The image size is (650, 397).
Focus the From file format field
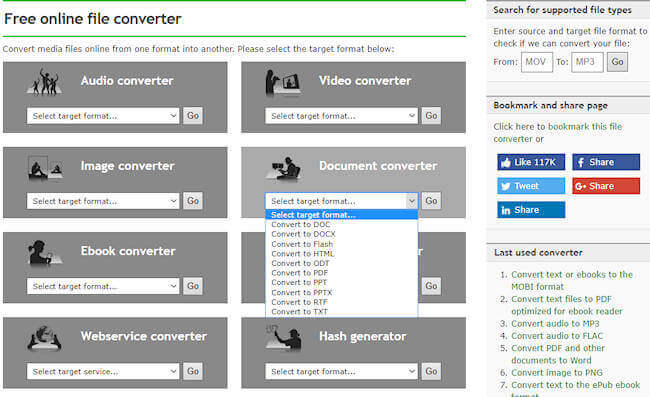[x=537, y=62]
